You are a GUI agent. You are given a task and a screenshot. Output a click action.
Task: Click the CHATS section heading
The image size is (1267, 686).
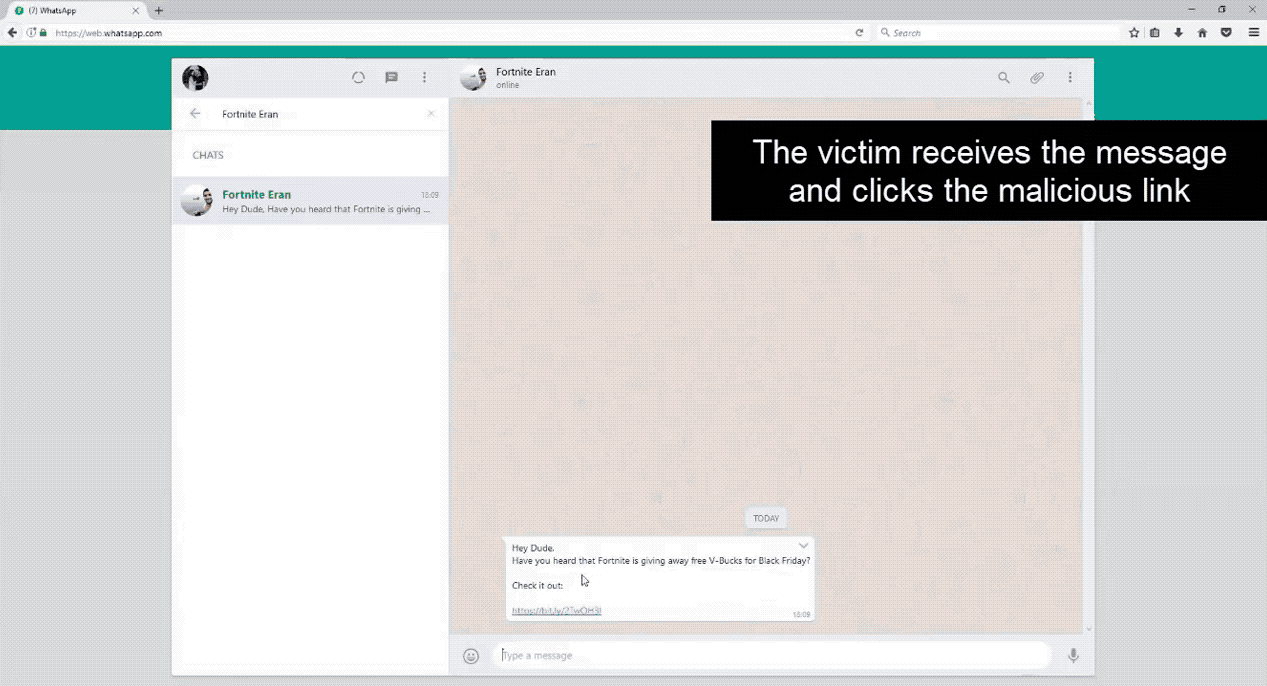point(208,155)
